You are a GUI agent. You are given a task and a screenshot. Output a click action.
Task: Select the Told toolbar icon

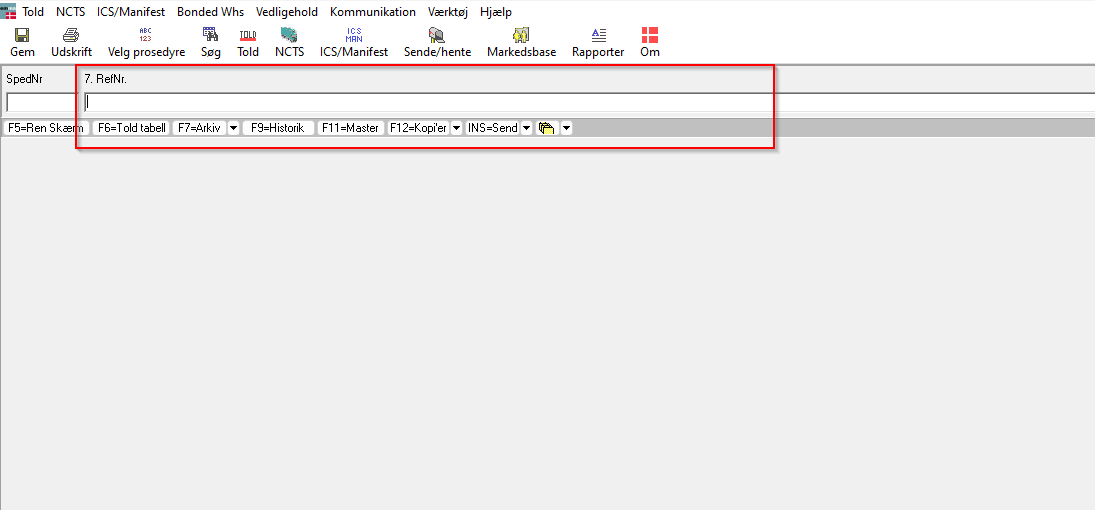click(248, 35)
